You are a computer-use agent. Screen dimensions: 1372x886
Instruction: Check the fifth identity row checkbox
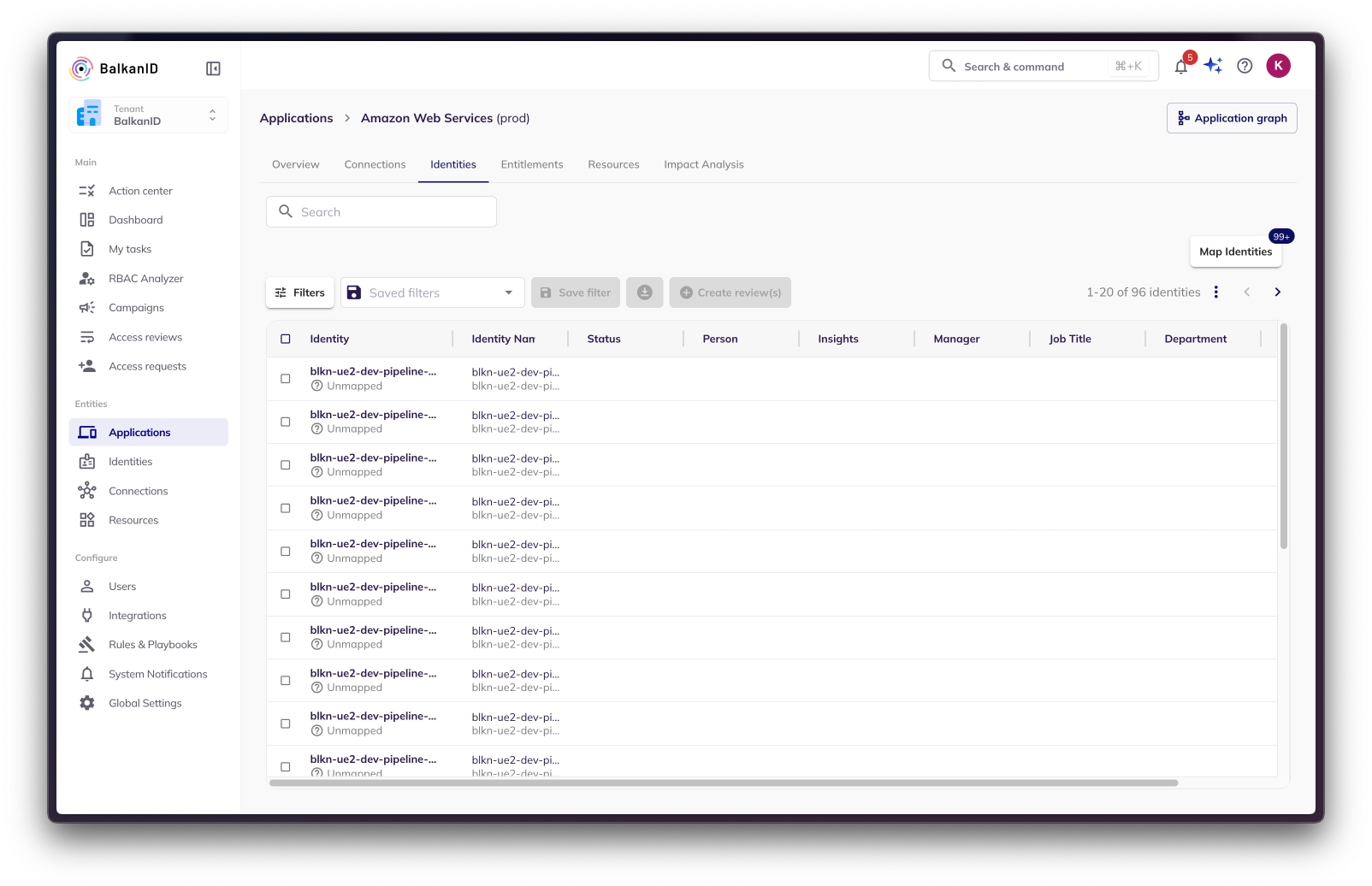[286, 552]
